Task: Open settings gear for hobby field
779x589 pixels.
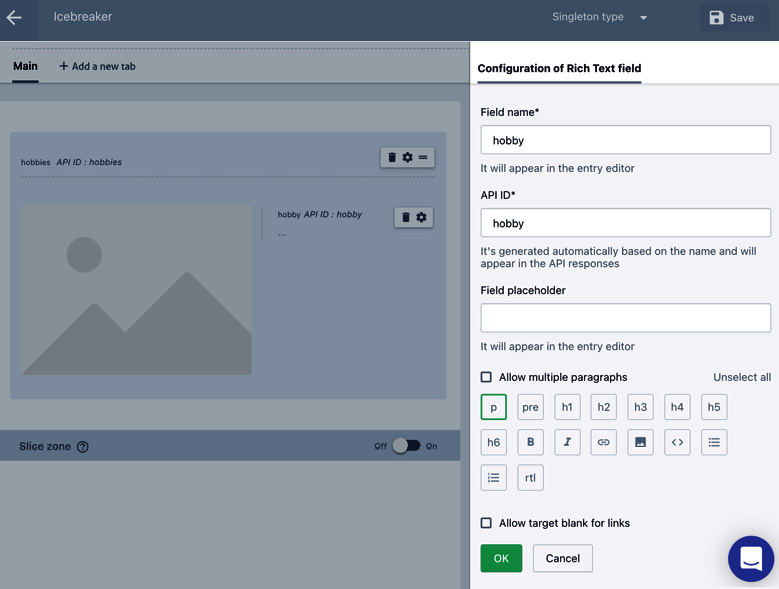Action: (421, 217)
